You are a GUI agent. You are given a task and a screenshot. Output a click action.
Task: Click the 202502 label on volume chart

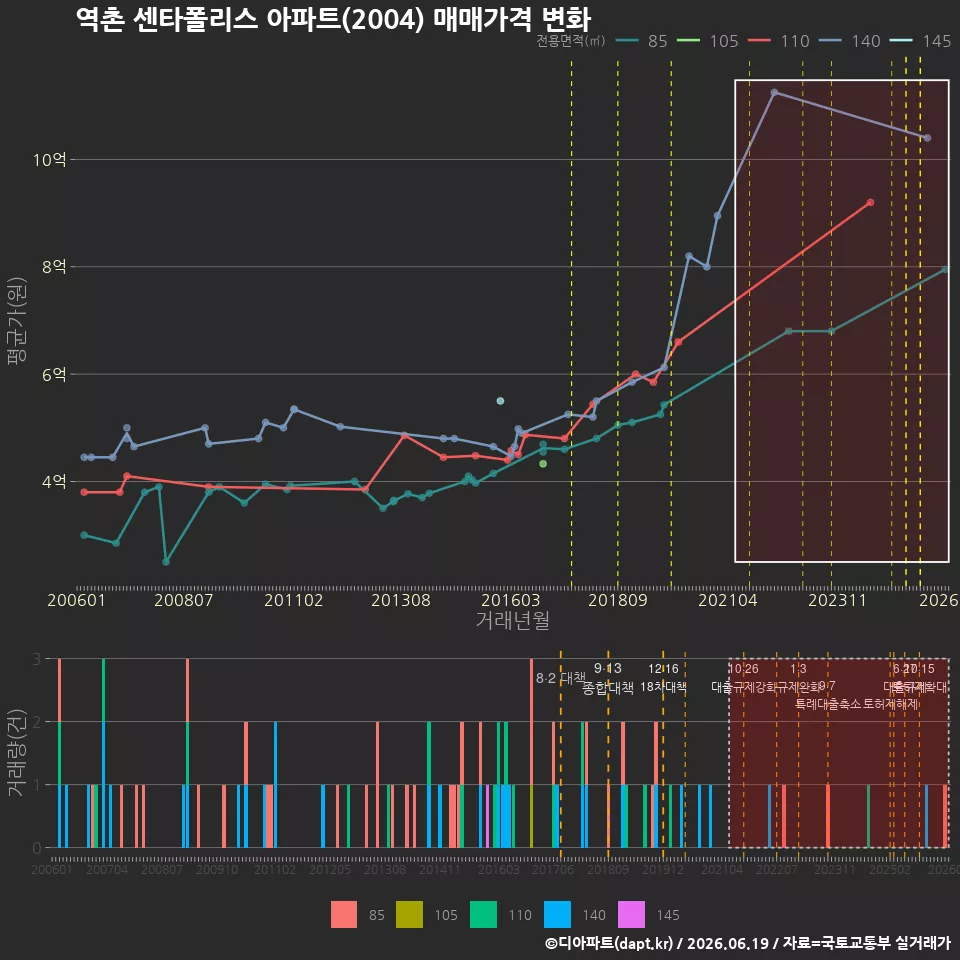tap(890, 869)
